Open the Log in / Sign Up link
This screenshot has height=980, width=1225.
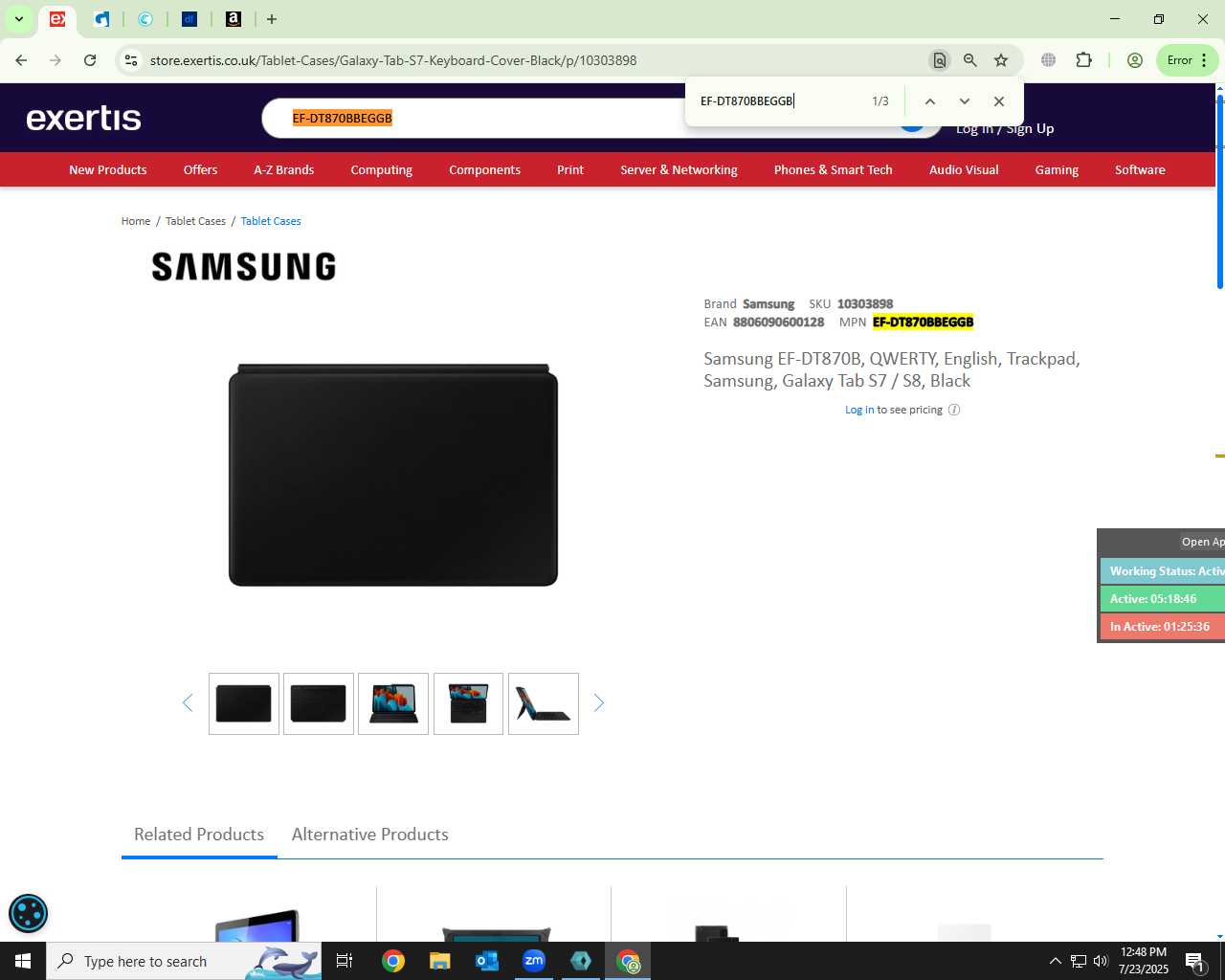click(x=1005, y=129)
